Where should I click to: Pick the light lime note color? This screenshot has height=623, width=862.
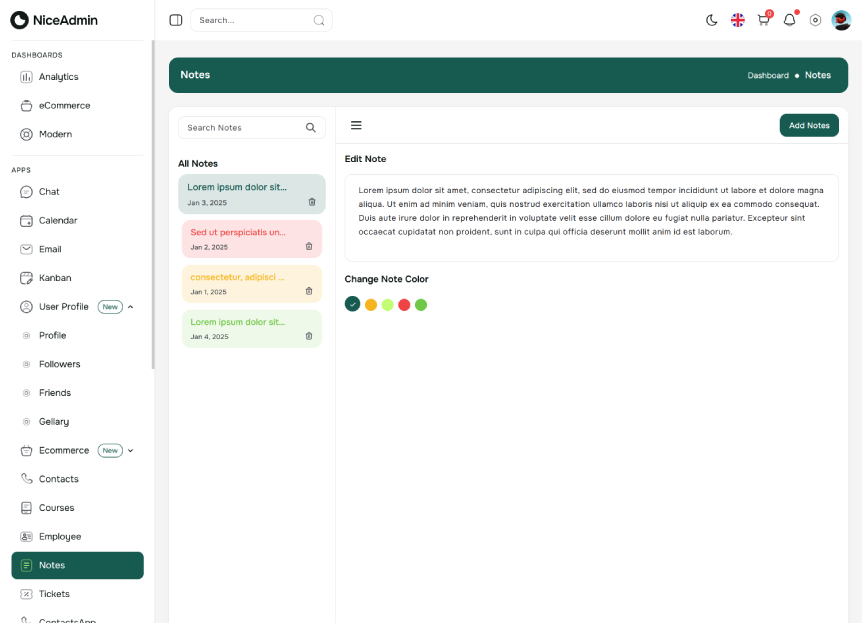(x=388, y=305)
